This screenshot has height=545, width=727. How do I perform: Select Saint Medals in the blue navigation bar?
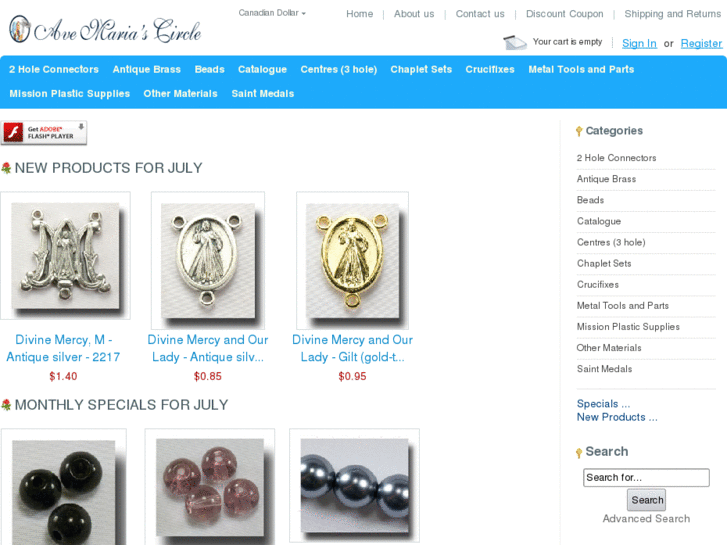click(262, 93)
